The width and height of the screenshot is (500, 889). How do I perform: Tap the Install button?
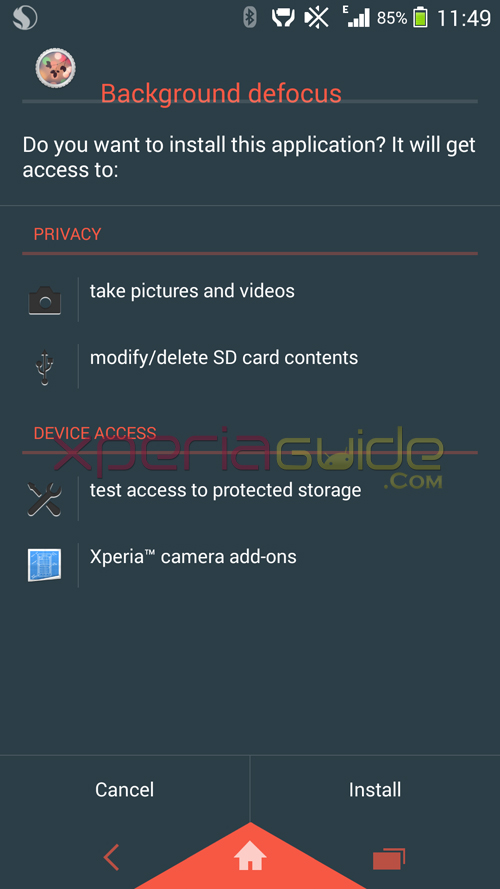pyautogui.click(x=375, y=789)
